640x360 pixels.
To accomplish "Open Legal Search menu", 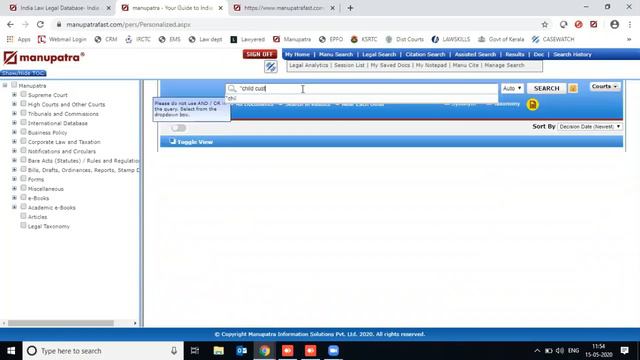I will (379, 54).
